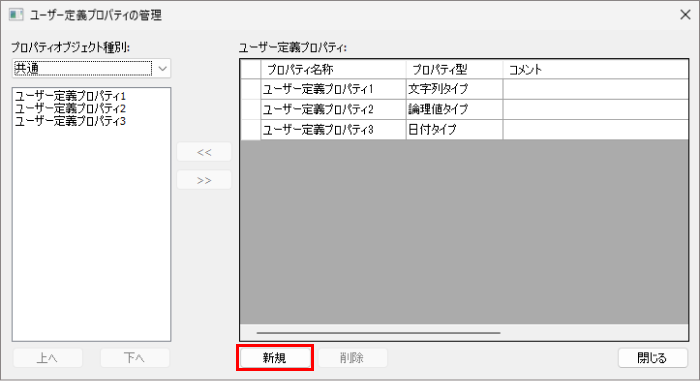Click the 削除 button
The width and height of the screenshot is (700, 381).
[x=352, y=358]
